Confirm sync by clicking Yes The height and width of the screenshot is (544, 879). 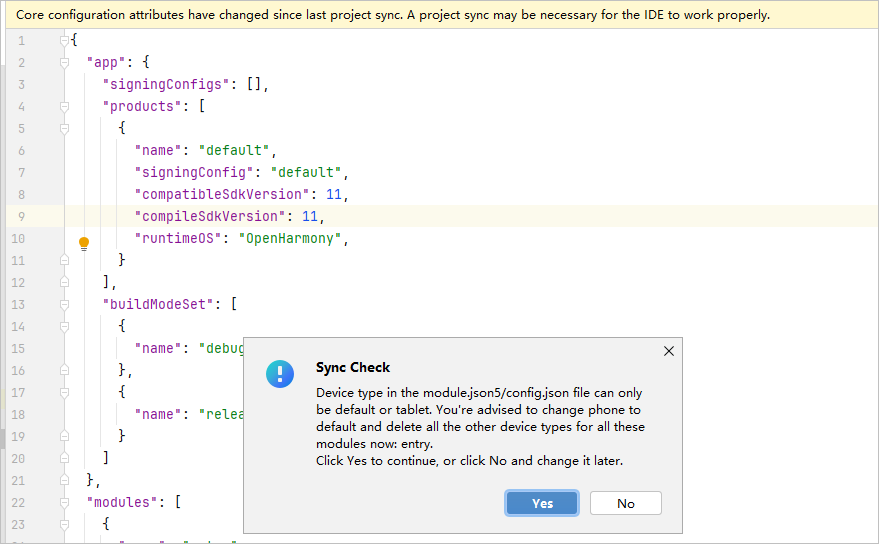pos(542,503)
